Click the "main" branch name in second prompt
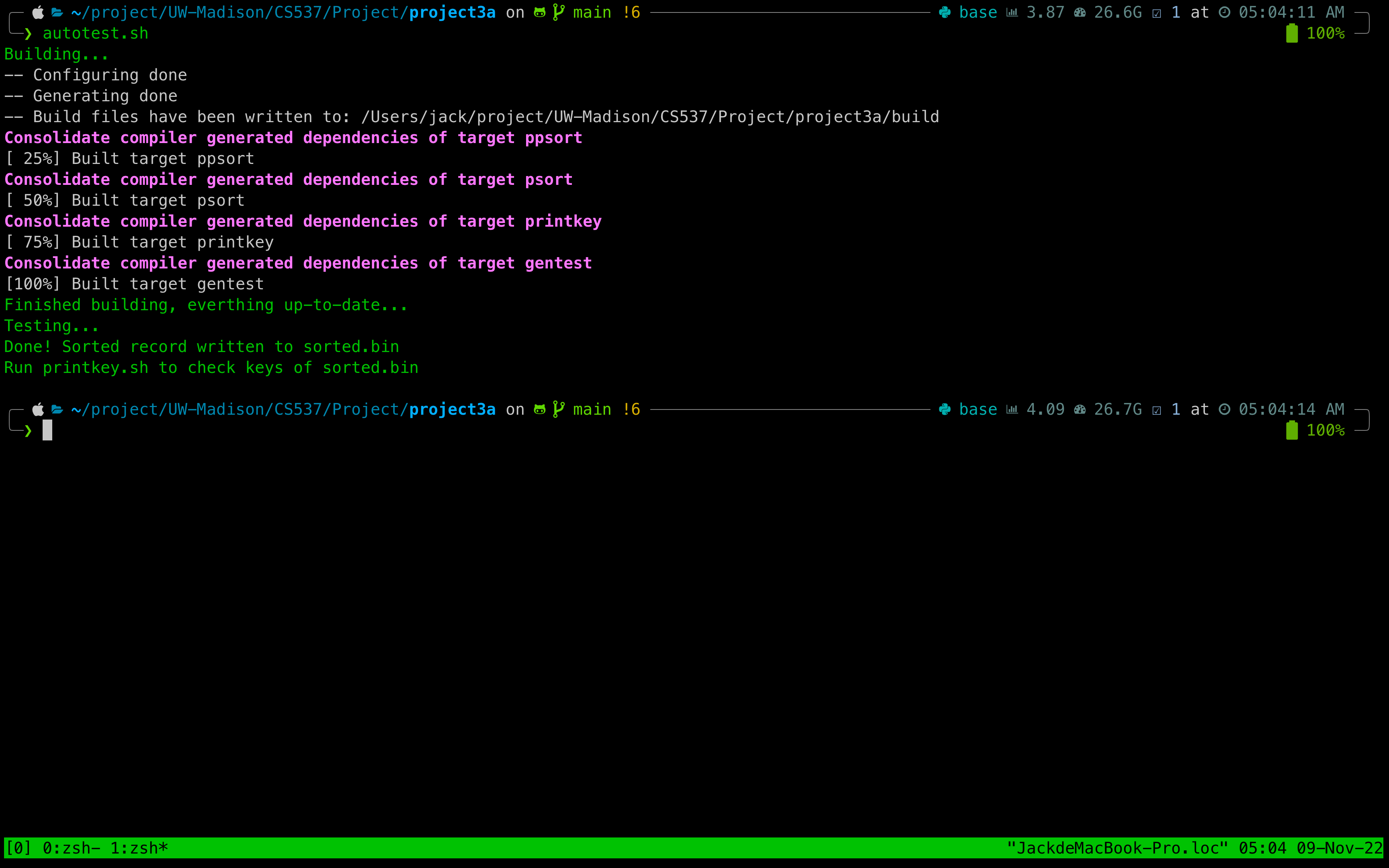 pos(592,410)
